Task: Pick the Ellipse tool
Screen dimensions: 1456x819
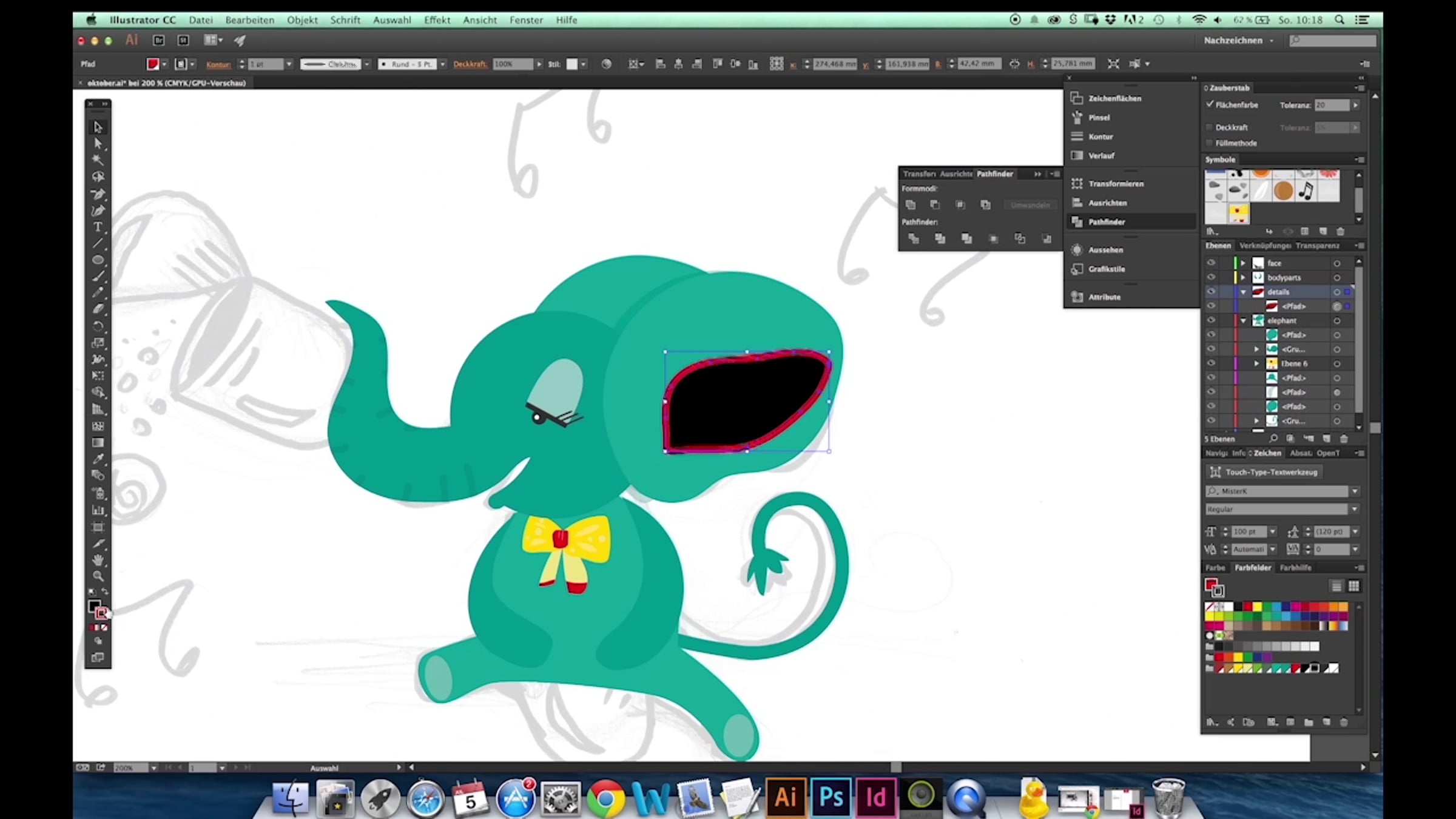Action: click(98, 260)
